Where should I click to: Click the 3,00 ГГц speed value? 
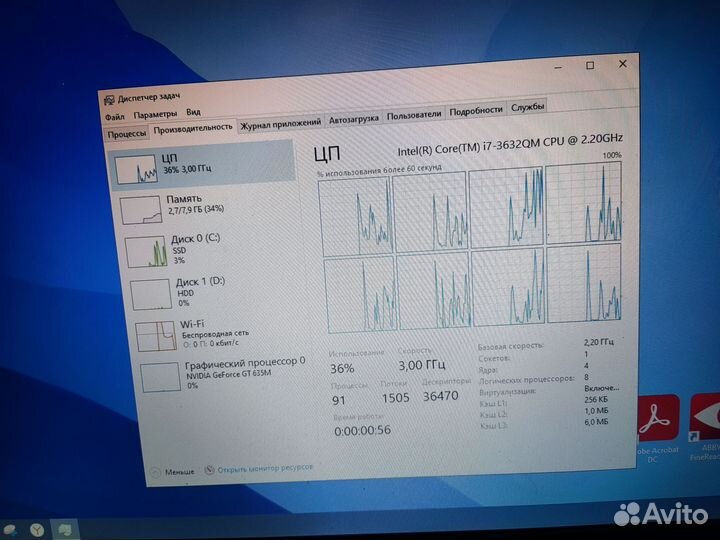tap(422, 366)
